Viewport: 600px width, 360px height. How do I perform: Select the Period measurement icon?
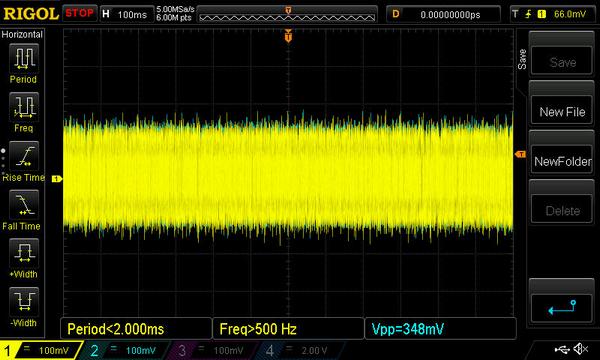tap(24, 58)
